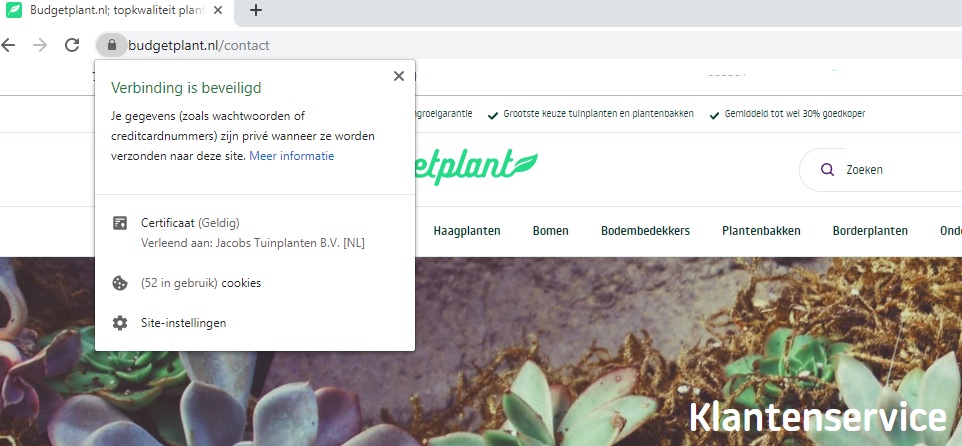Close the Budgetplant.nl browser tab
The image size is (962, 446).
[218, 10]
